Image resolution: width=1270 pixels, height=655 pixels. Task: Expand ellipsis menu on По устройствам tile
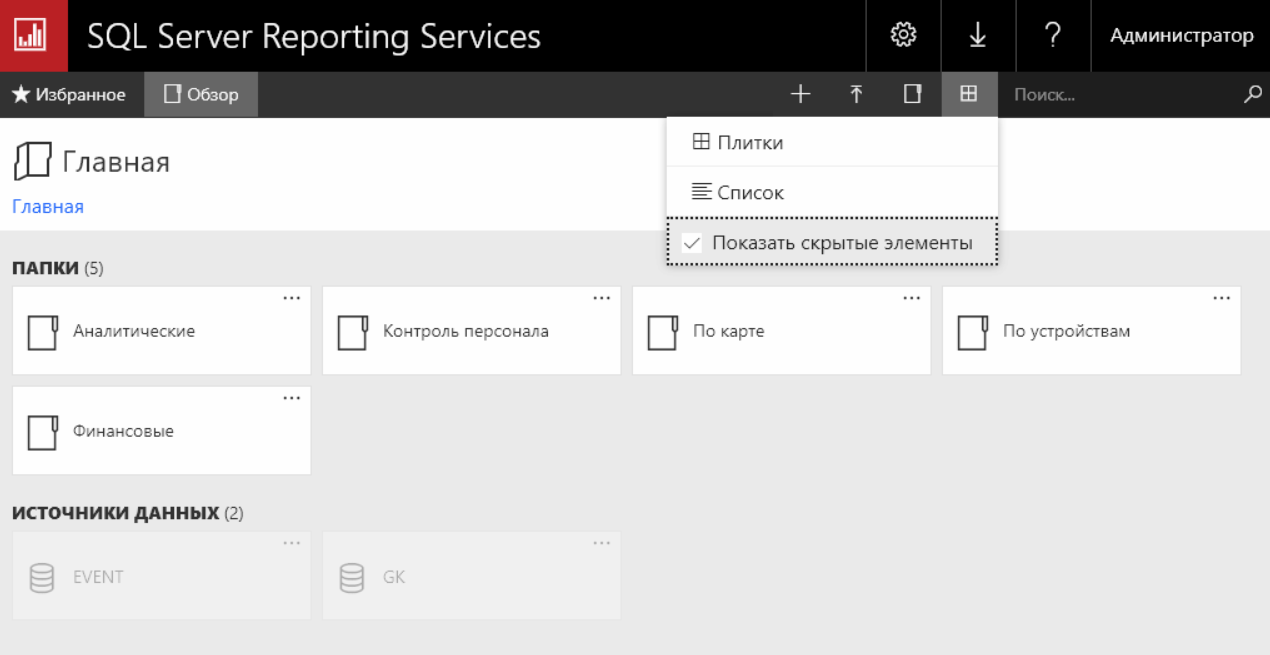(1221, 298)
